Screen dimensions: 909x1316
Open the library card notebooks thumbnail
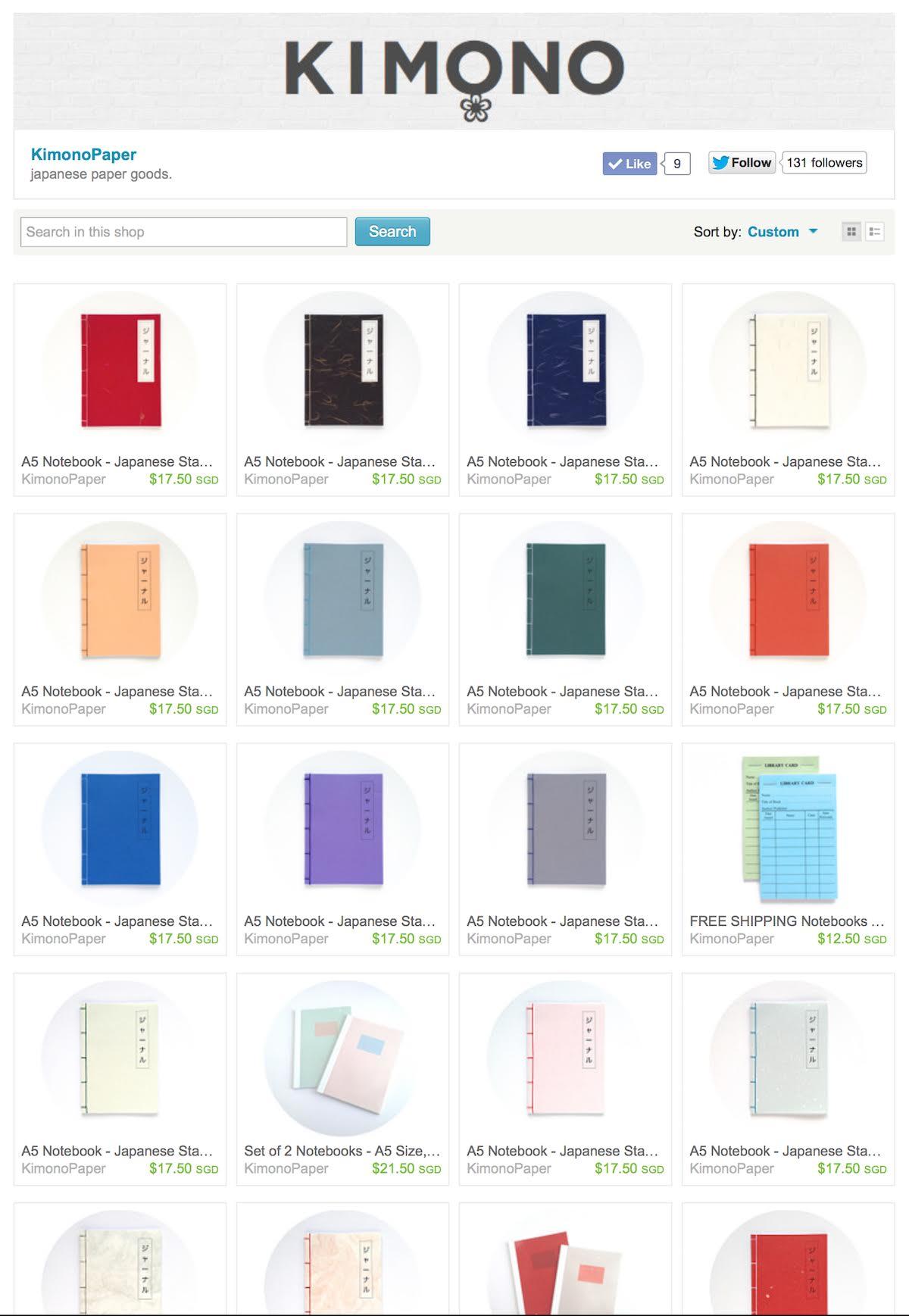789,827
